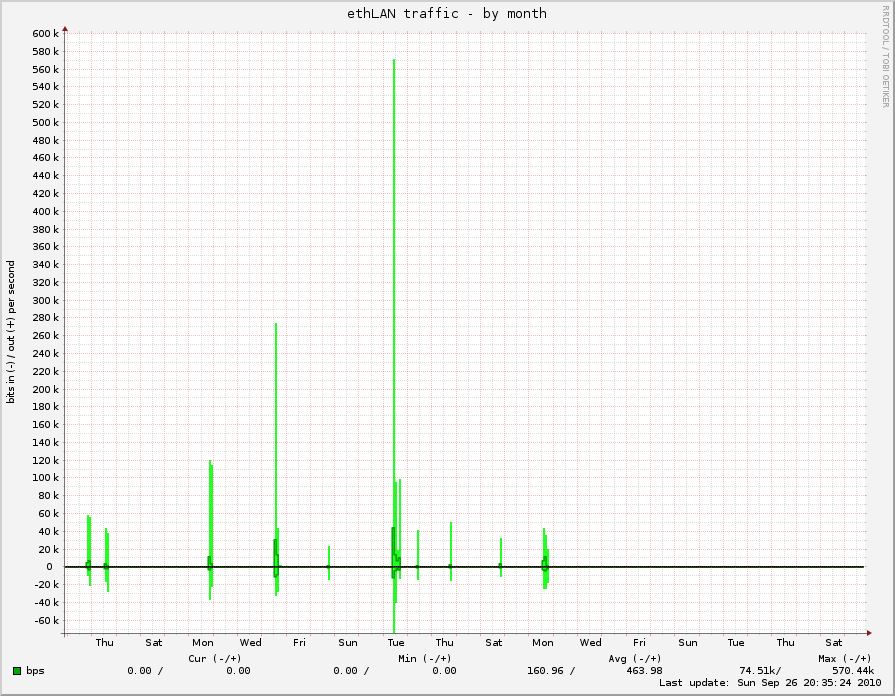
Task: Select the '600 k' y-axis tick label
Action: pos(46,34)
